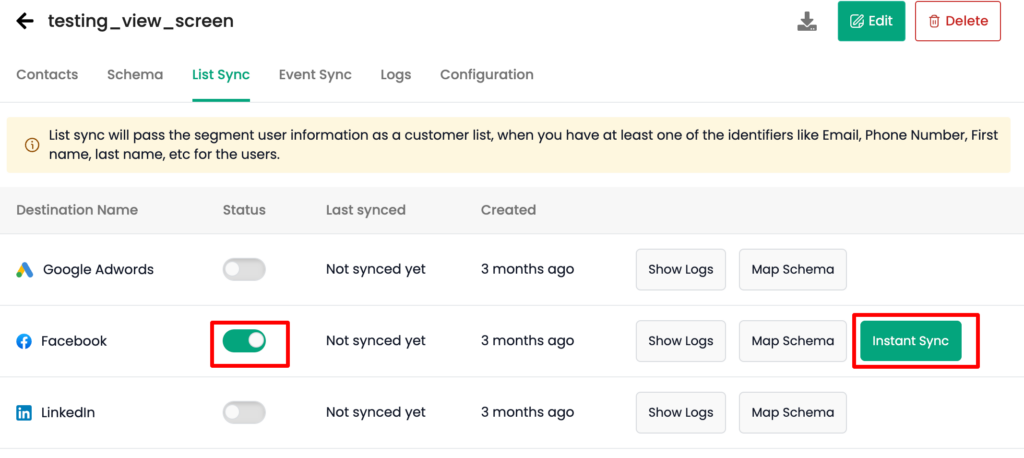Click the back arrow icon
The width and height of the screenshot is (1024, 458).
tap(25, 21)
